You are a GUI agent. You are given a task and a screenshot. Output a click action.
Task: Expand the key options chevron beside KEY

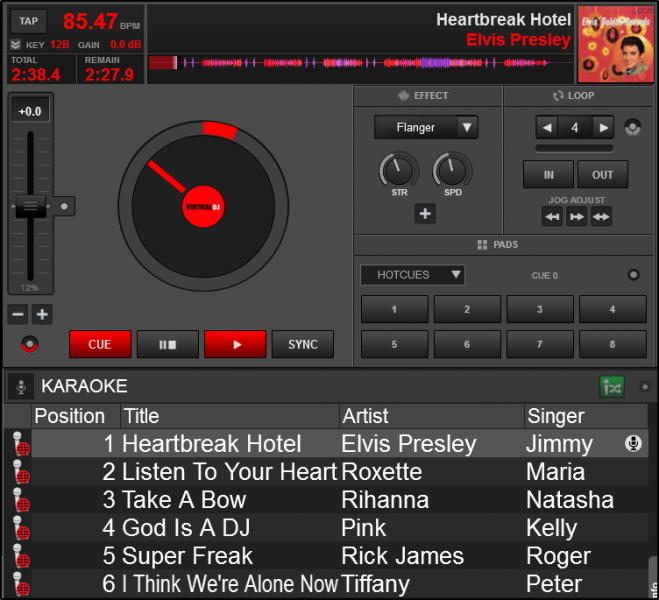(16, 45)
